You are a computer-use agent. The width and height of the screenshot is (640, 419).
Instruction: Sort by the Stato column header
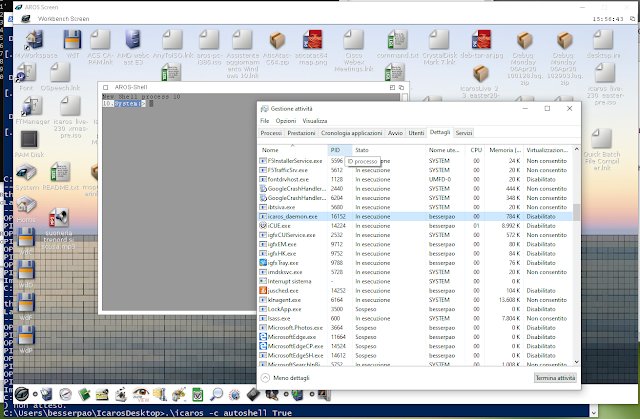click(x=389, y=150)
